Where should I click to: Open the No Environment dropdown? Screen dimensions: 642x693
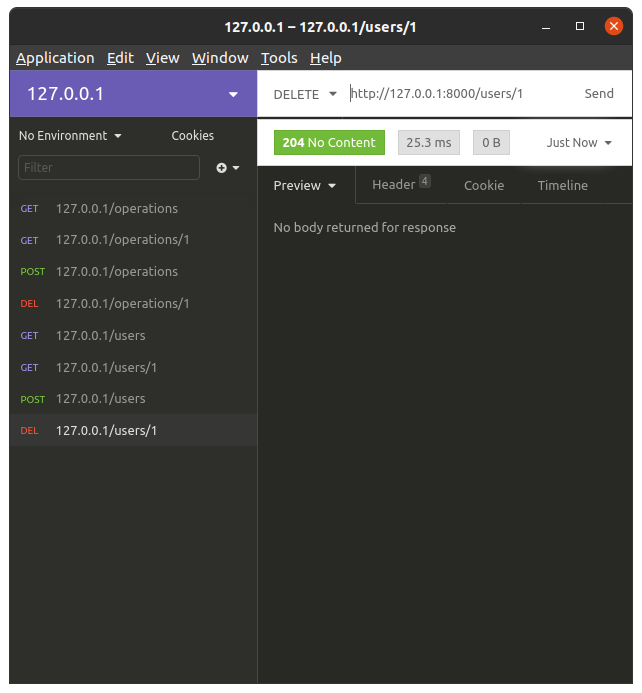click(70, 136)
